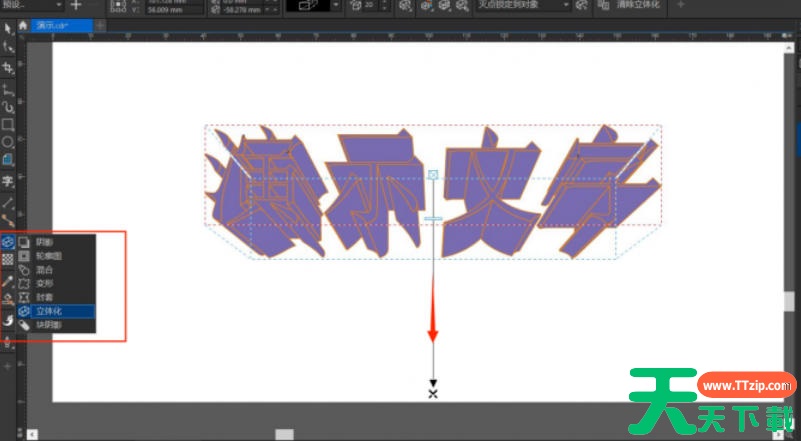Select the Parallel Dimension line tool
801x441 pixels.
click(8, 203)
